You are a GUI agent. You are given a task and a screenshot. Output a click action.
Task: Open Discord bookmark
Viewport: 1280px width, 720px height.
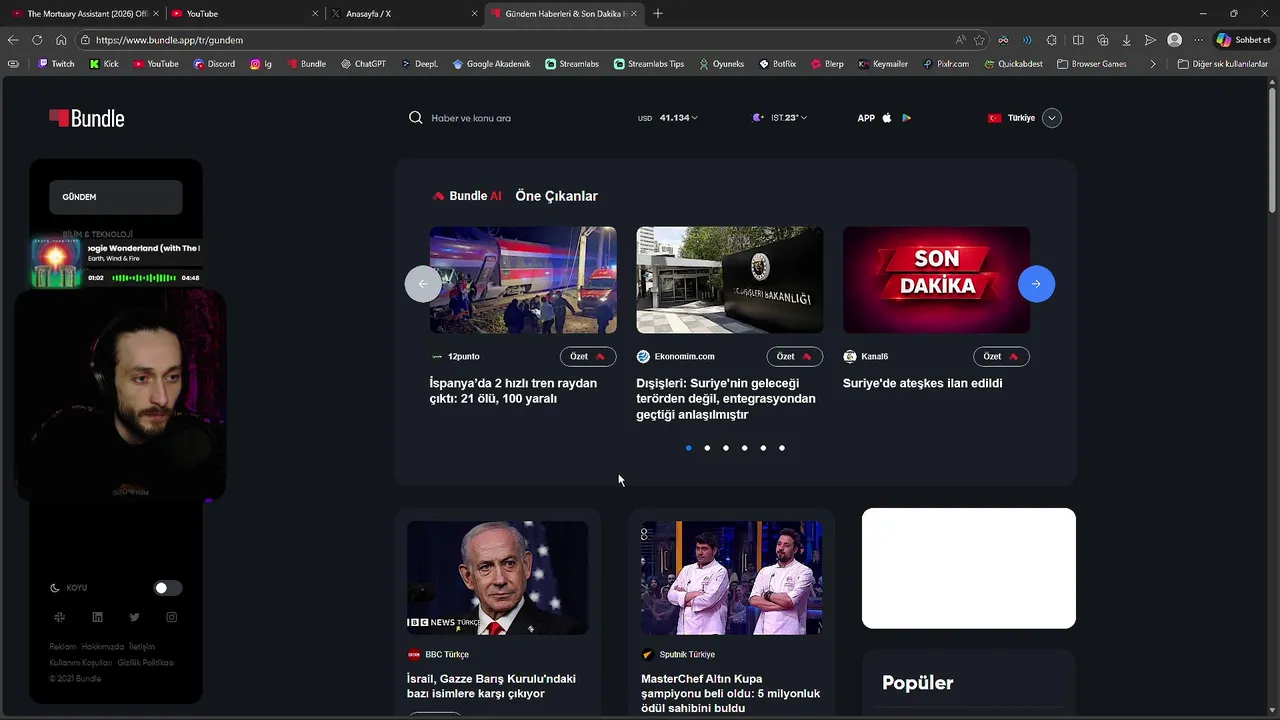[214, 64]
